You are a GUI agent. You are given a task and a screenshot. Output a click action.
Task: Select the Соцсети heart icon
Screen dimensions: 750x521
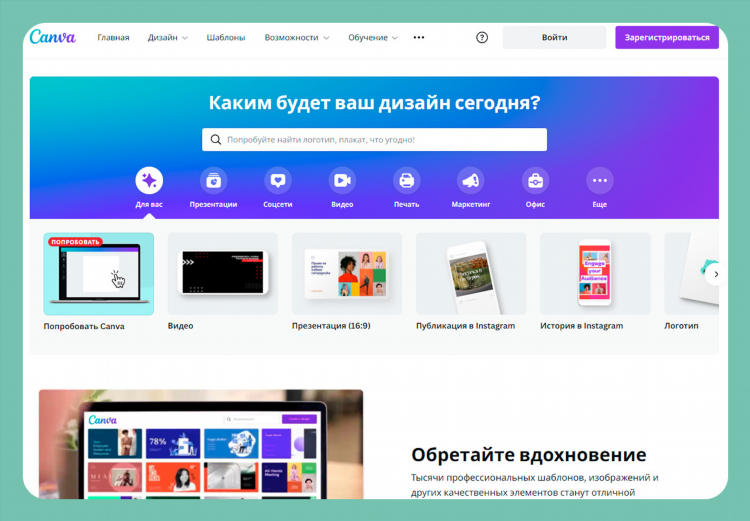coord(278,180)
